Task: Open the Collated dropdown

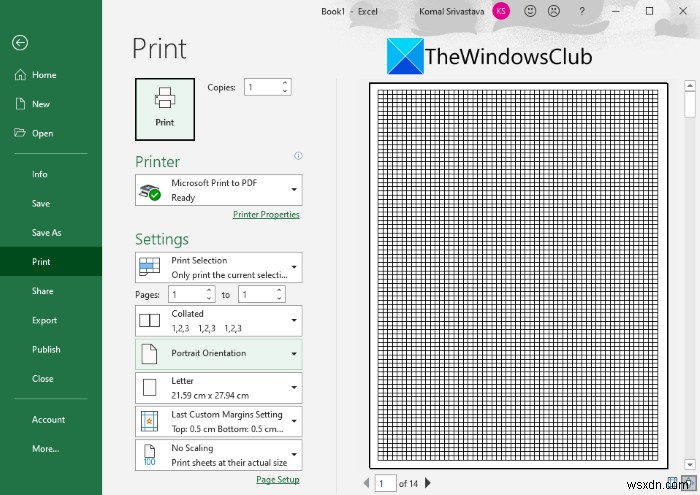Action: 219,321
